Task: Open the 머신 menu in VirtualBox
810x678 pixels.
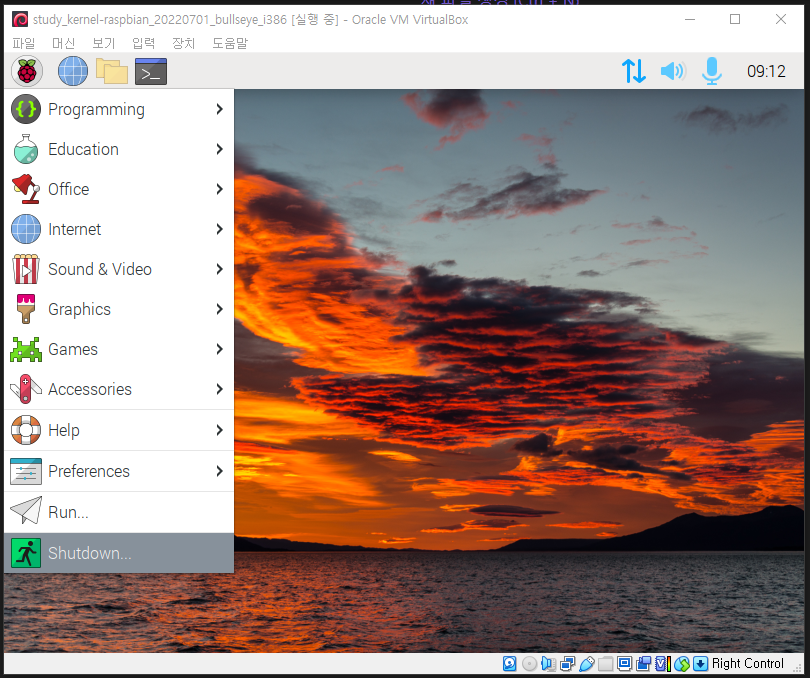Action: pos(63,43)
